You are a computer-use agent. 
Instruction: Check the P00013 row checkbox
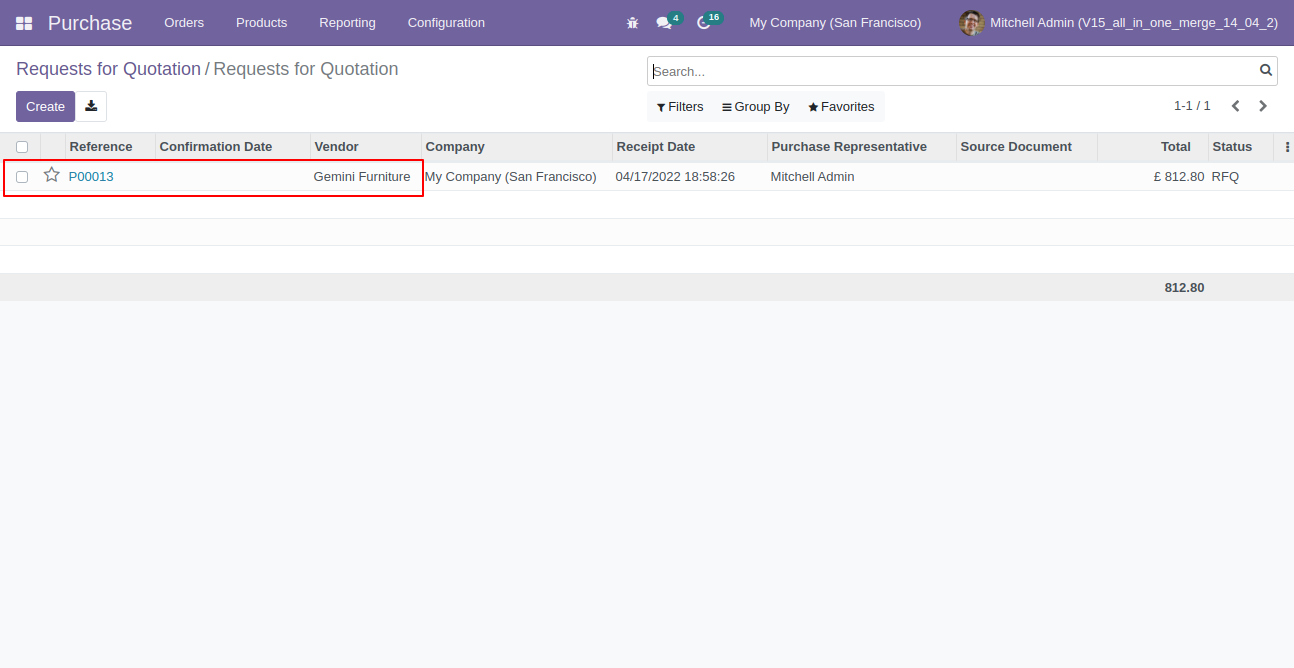(22, 177)
